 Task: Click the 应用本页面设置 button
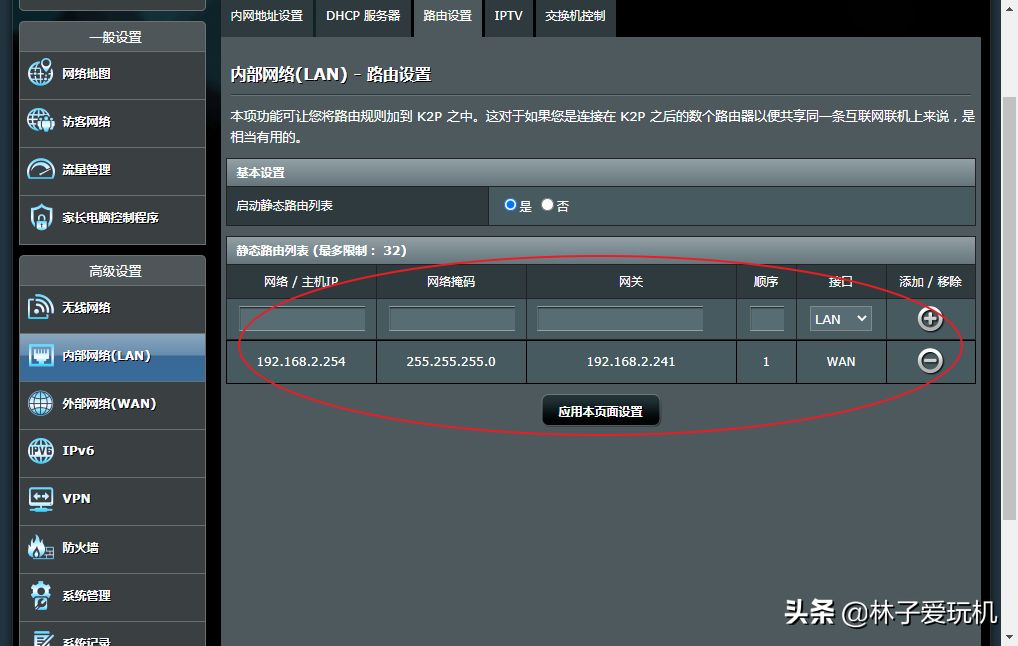tap(600, 411)
